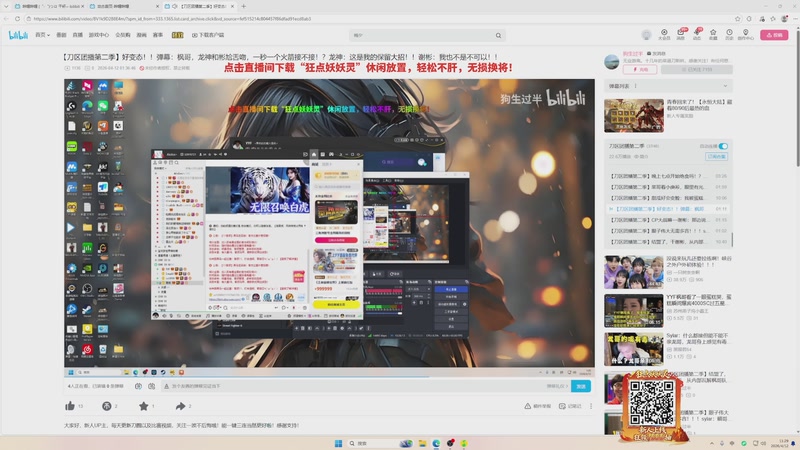The width and height of the screenshot is (800, 450).
Task: Open the playlist entry with duration 03:26
Action: click(668, 176)
